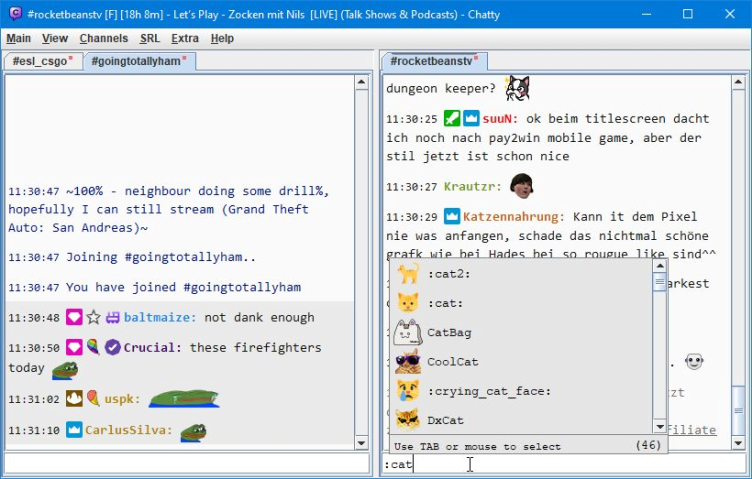
Task: Click the username suuN in chat
Action: pos(496,118)
